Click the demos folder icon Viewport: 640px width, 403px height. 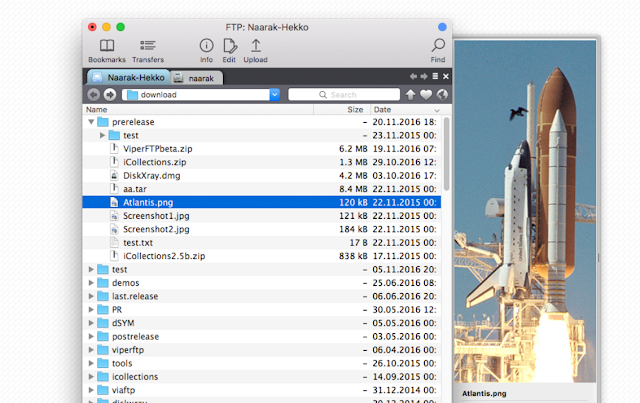(x=103, y=283)
